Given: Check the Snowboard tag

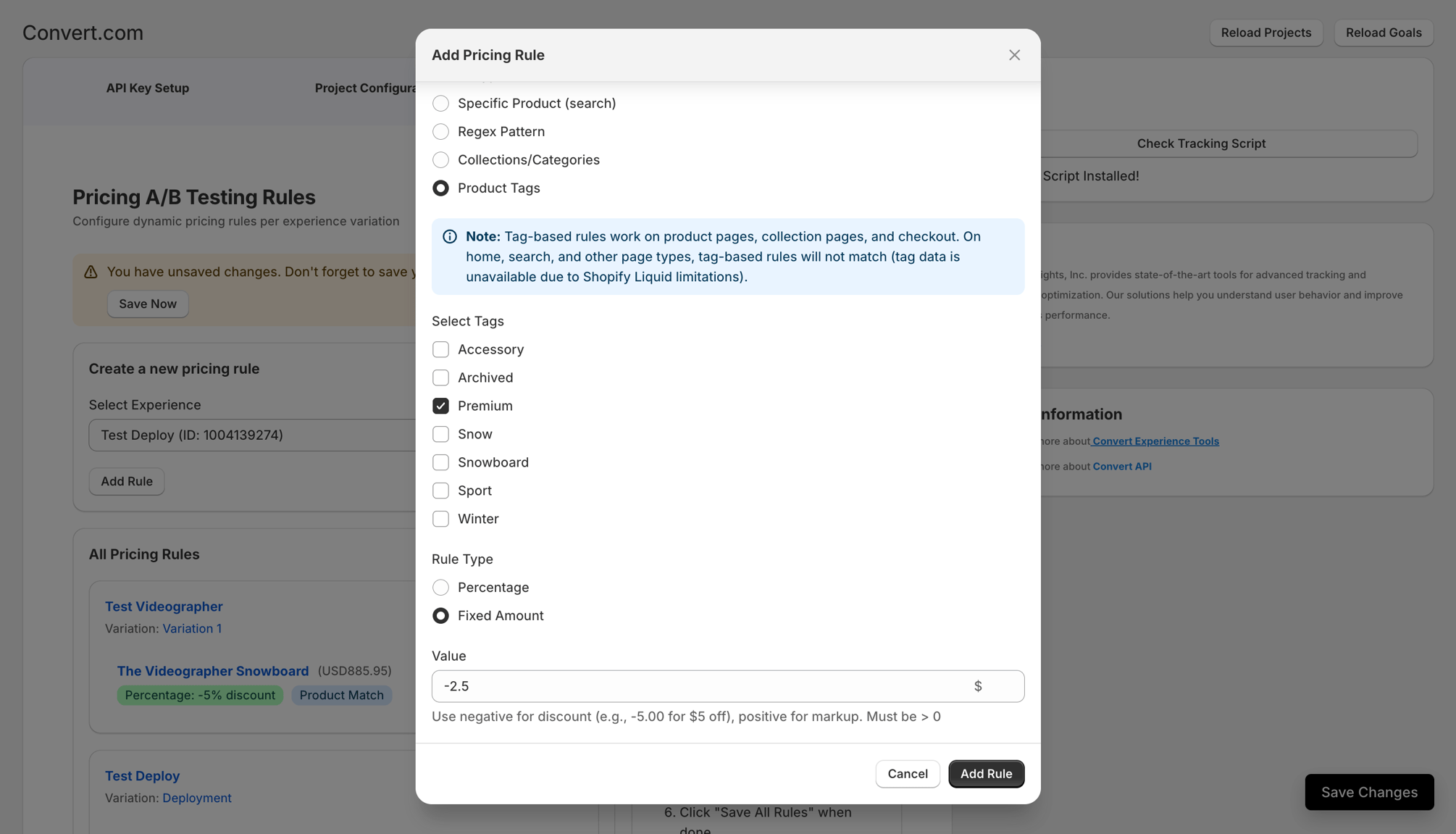Looking at the screenshot, I should point(440,462).
